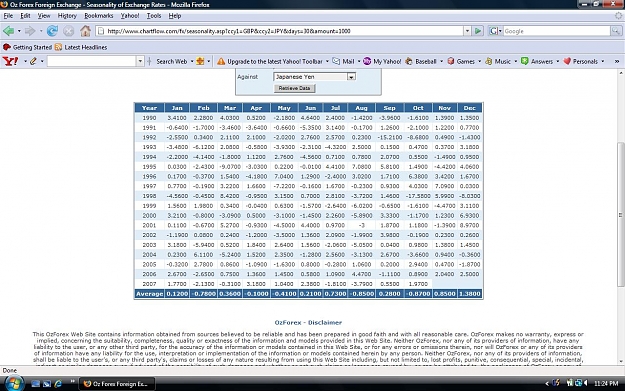
Task: Click the Year column header
Action: 149,108
